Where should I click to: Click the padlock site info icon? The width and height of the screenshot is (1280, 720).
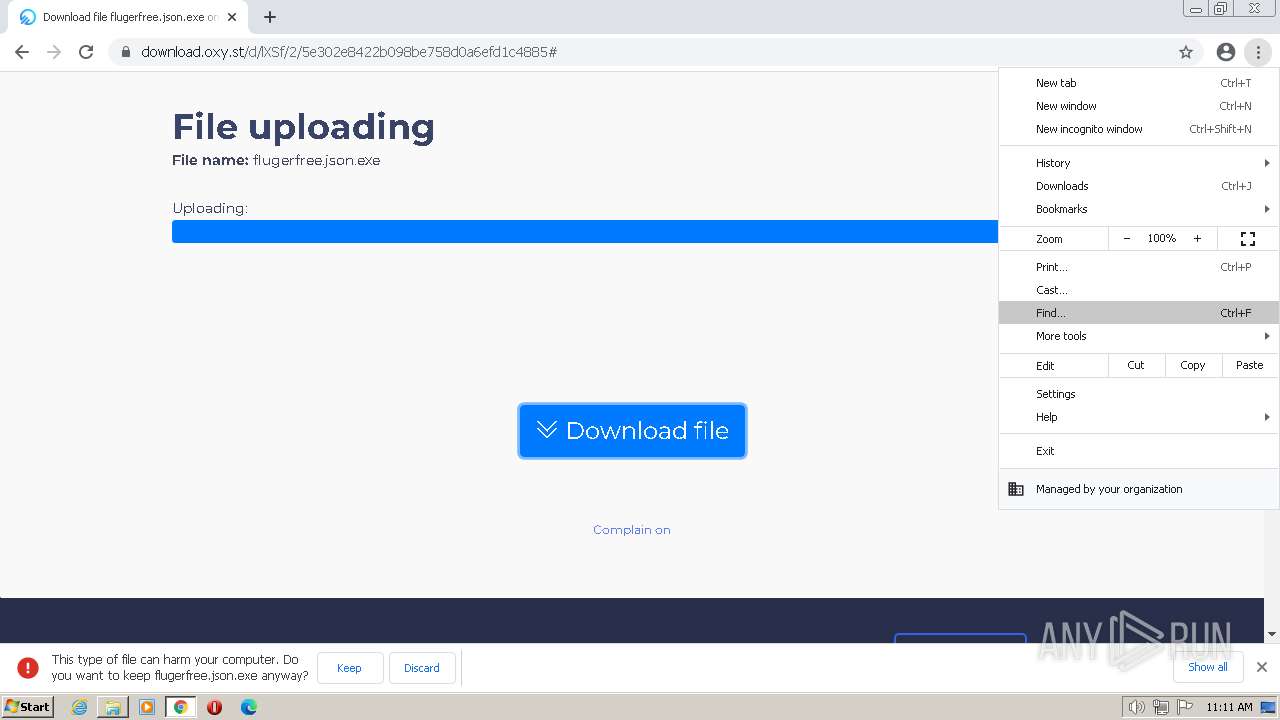click(x=126, y=52)
